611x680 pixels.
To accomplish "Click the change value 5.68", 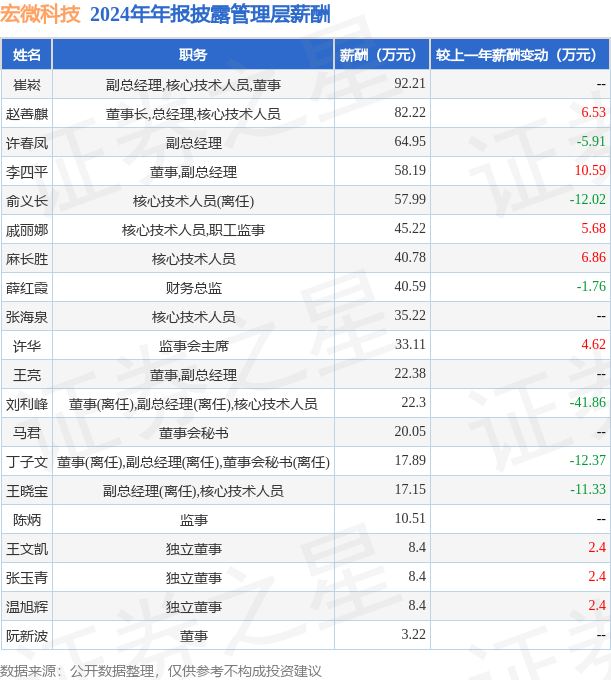I will (593, 229).
